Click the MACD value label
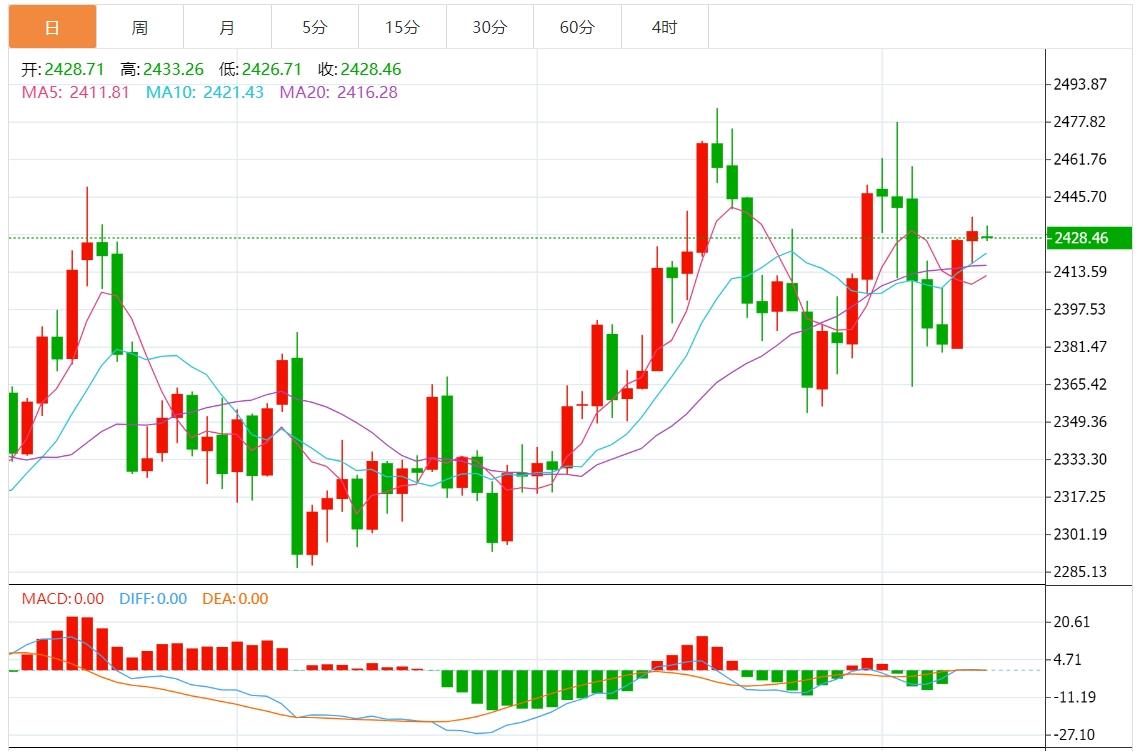The image size is (1146, 751). pyautogui.click(x=62, y=599)
